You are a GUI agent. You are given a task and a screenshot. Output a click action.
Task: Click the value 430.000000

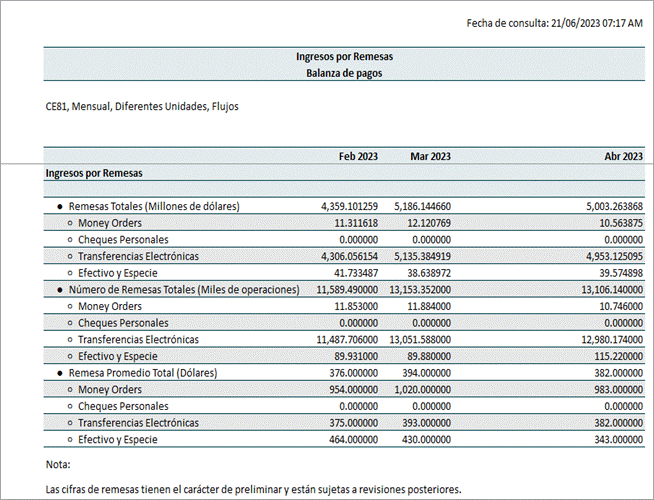(426, 440)
